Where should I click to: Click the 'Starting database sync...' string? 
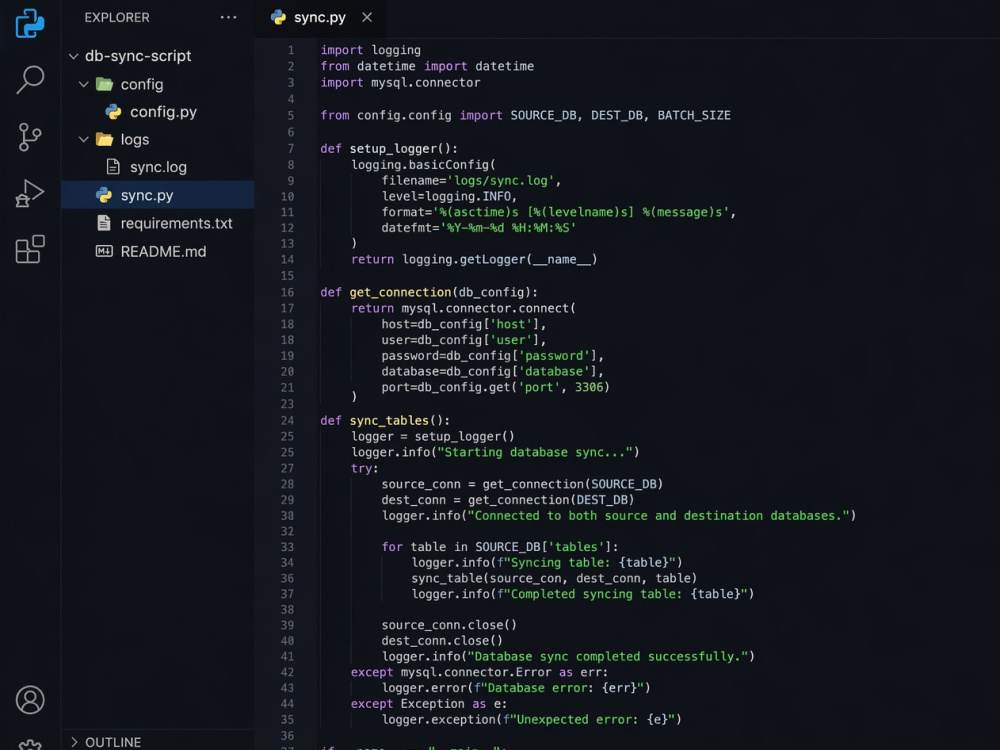click(x=535, y=452)
